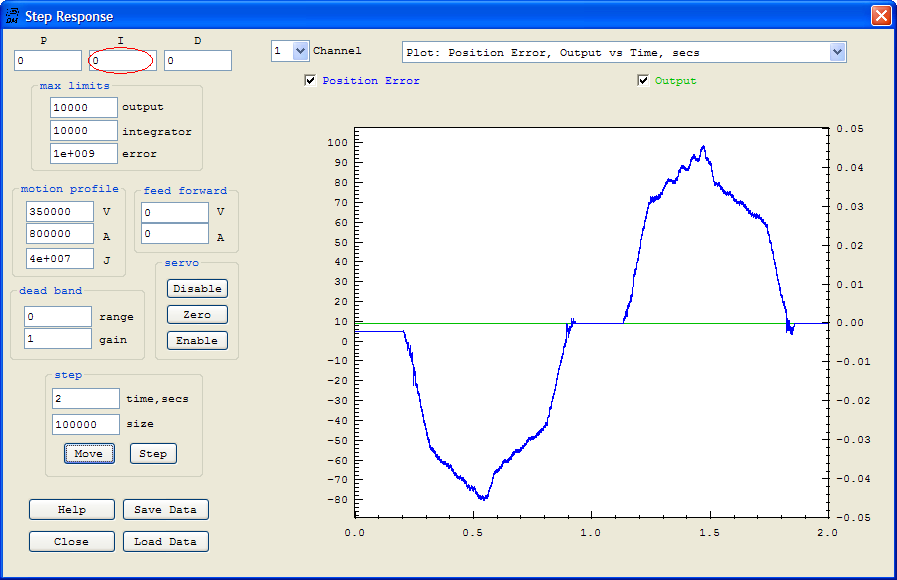Click the Move button

[x=89, y=454]
